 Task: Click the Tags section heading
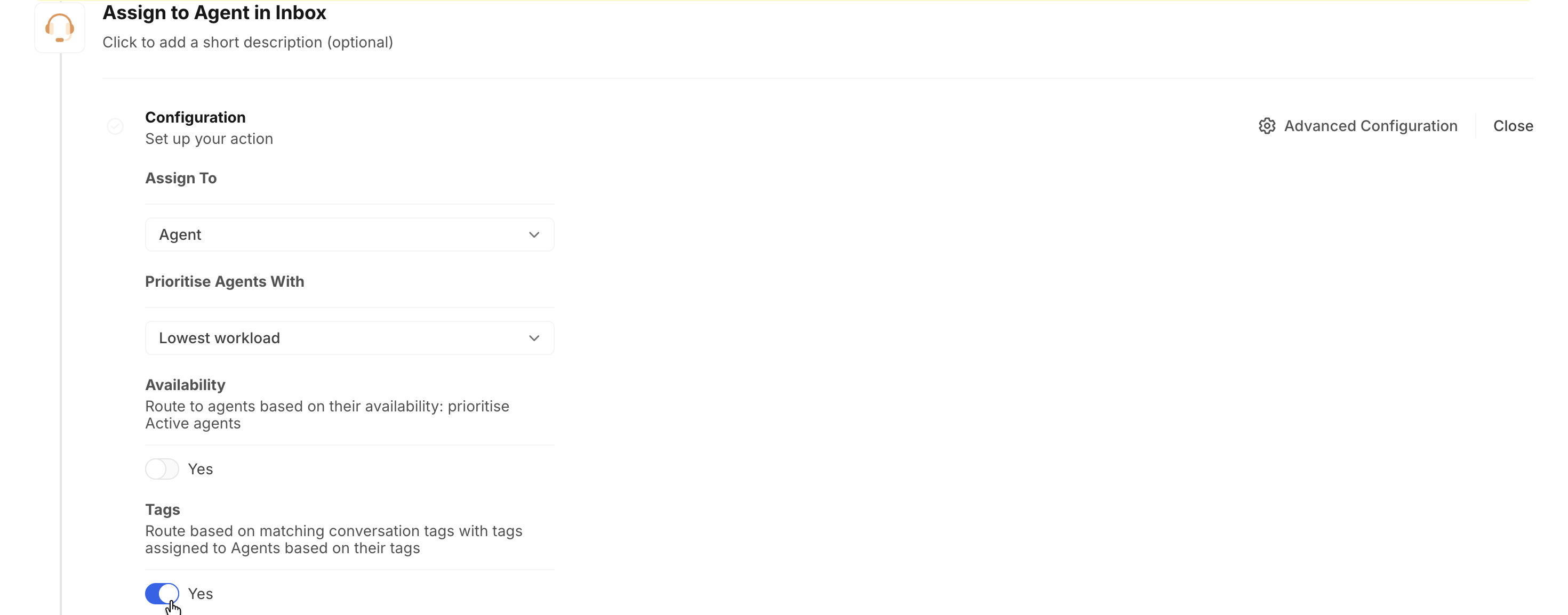163,510
